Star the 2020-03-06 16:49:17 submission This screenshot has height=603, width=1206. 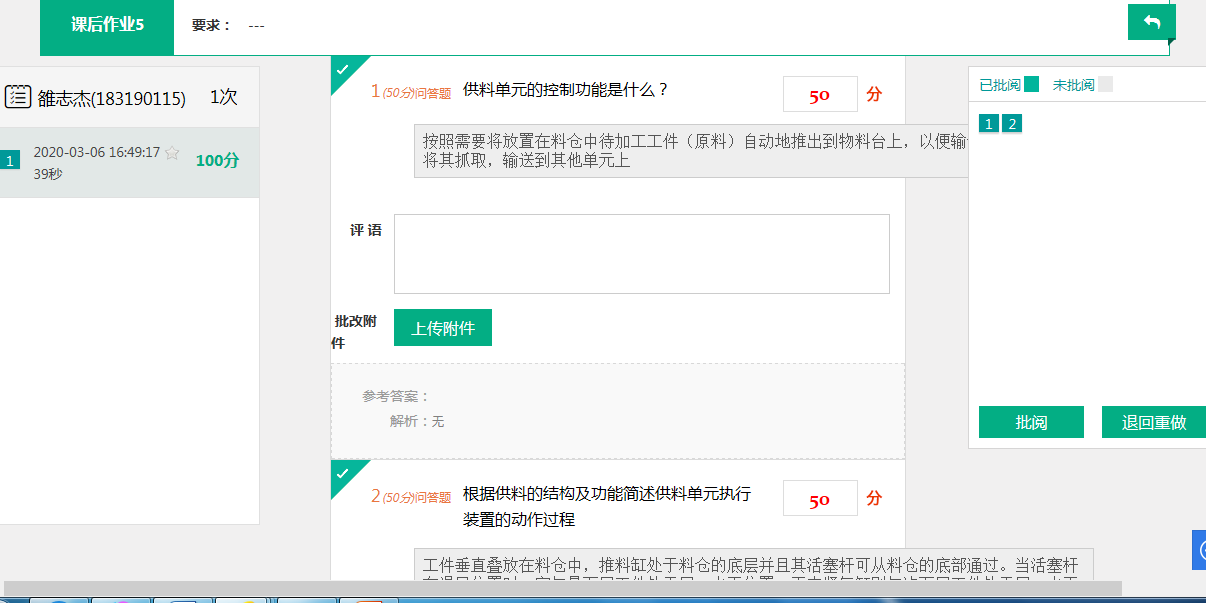pos(172,153)
